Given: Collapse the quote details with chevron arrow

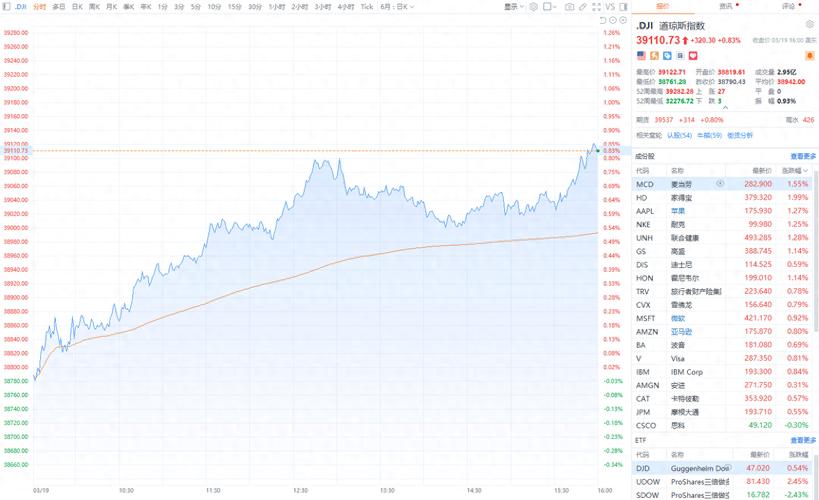Looking at the screenshot, I should 724,108.
